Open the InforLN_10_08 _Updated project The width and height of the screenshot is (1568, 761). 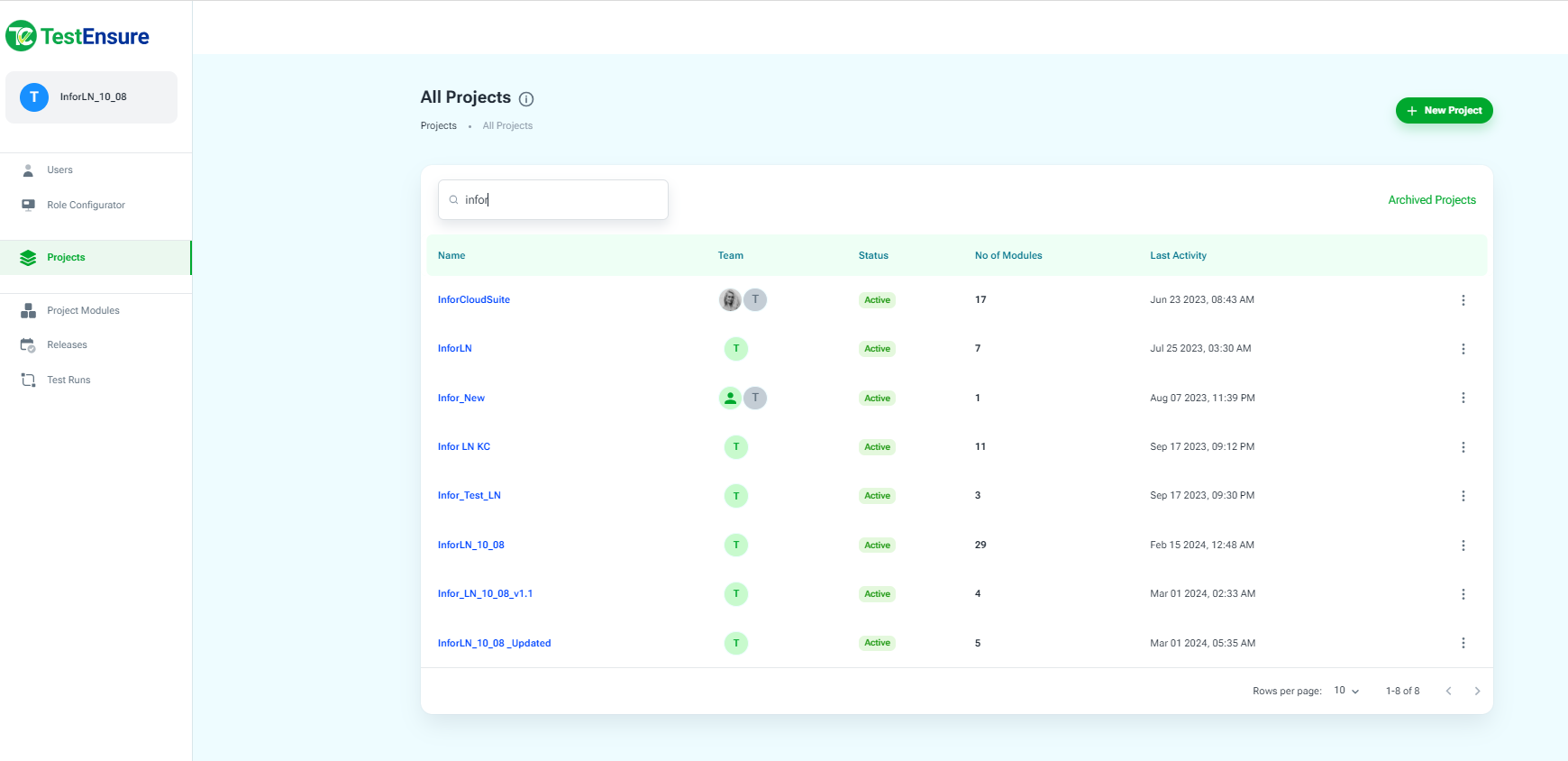click(495, 643)
